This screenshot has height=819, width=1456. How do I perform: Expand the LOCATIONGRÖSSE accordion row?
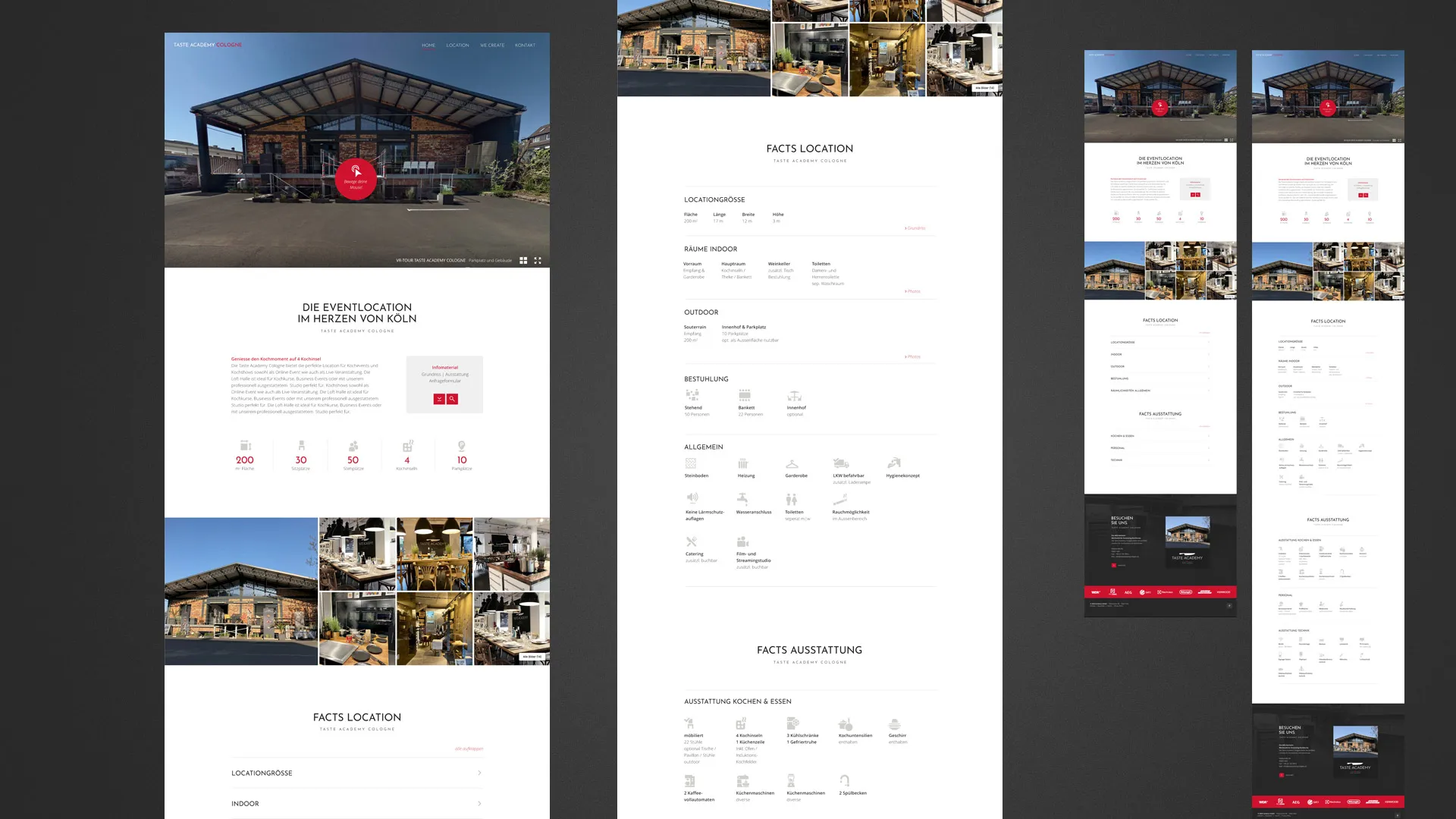tap(356, 773)
